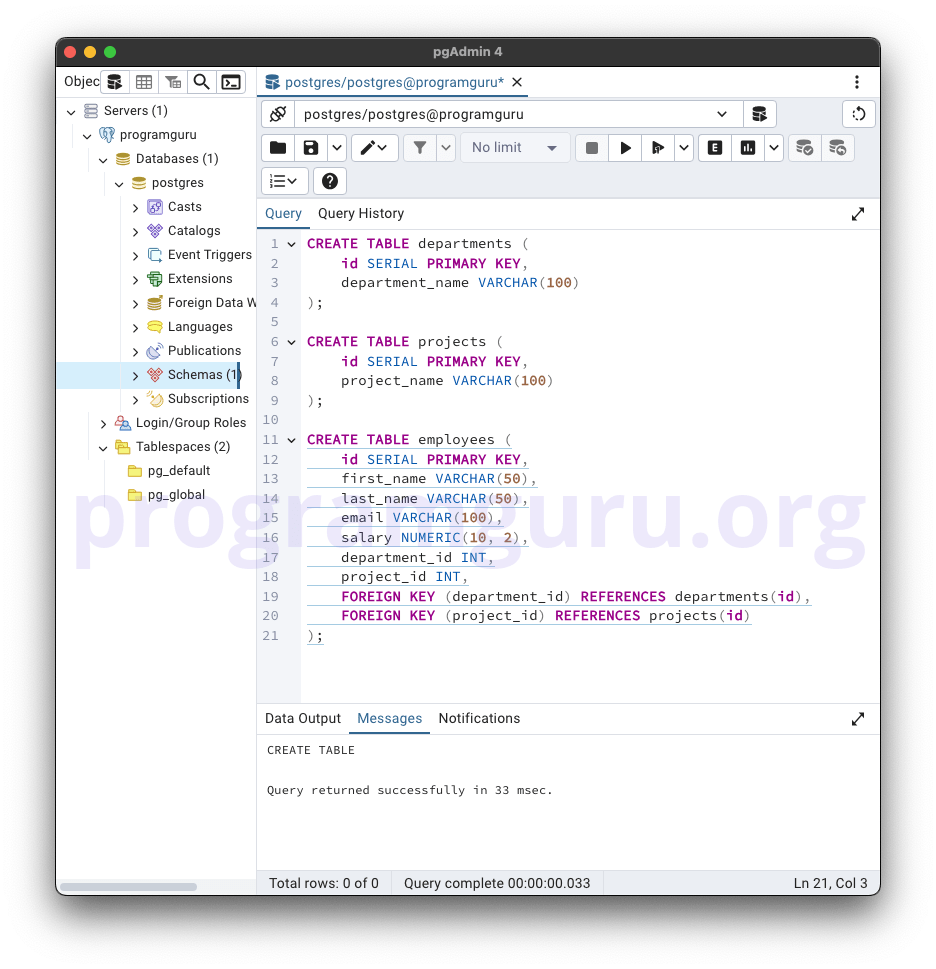
Task: Click the Save File icon
Action: click(311, 148)
